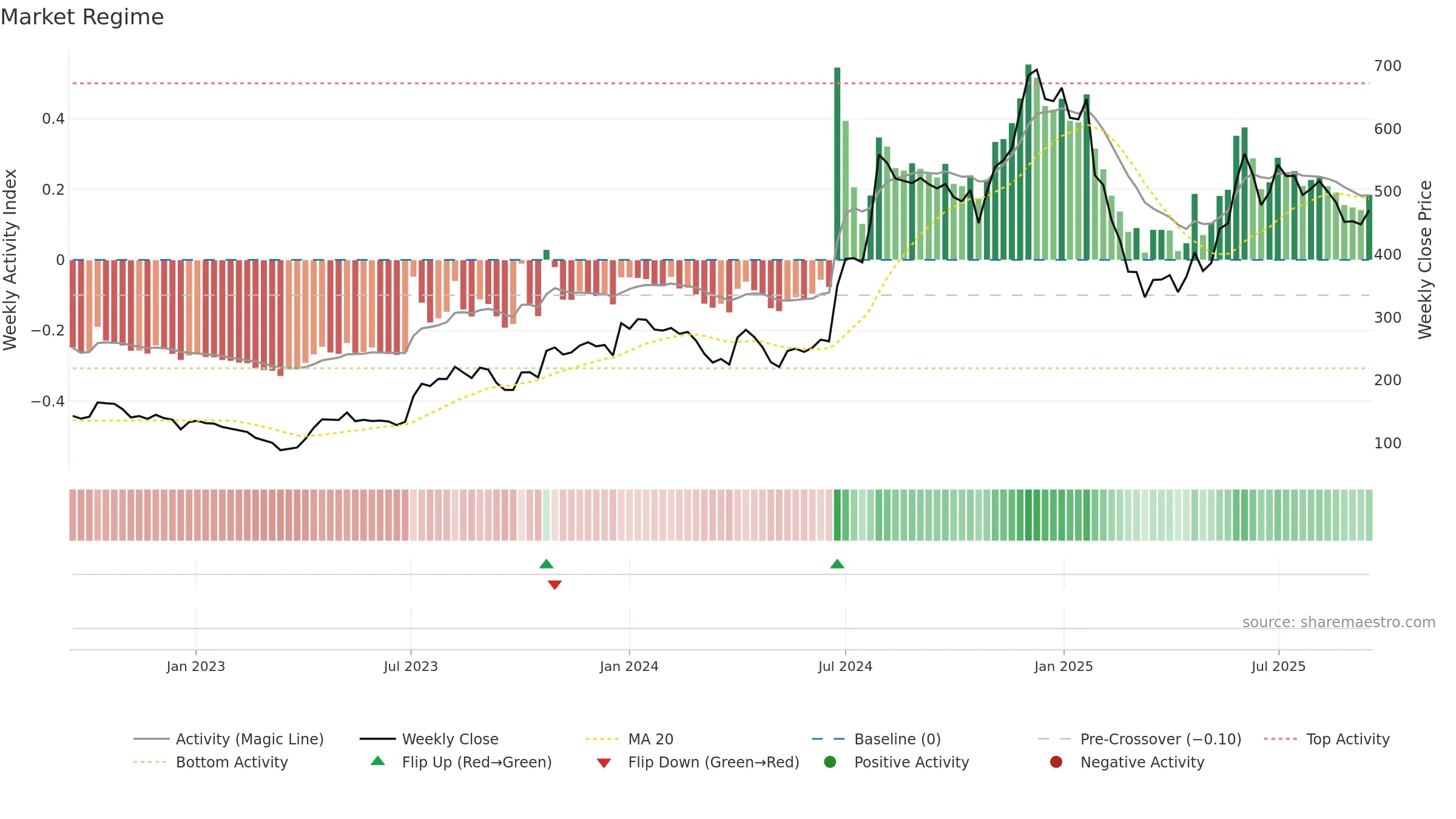
Task: Click the Weekly Activity Index axis title
Action: click(10, 260)
